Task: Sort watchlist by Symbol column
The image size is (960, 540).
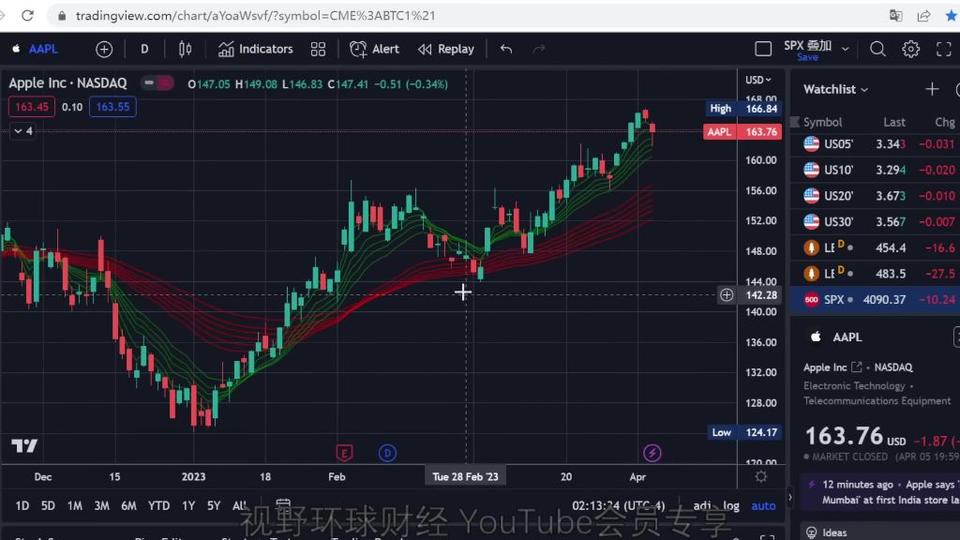Action: coord(822,122)
